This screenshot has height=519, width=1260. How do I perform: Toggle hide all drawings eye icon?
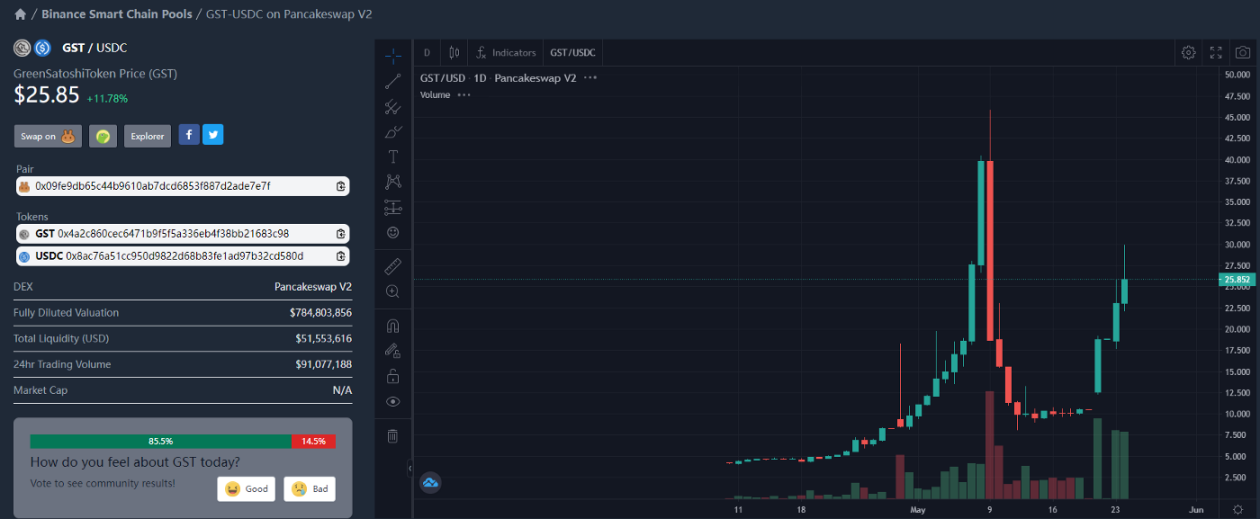coord(393,401)
